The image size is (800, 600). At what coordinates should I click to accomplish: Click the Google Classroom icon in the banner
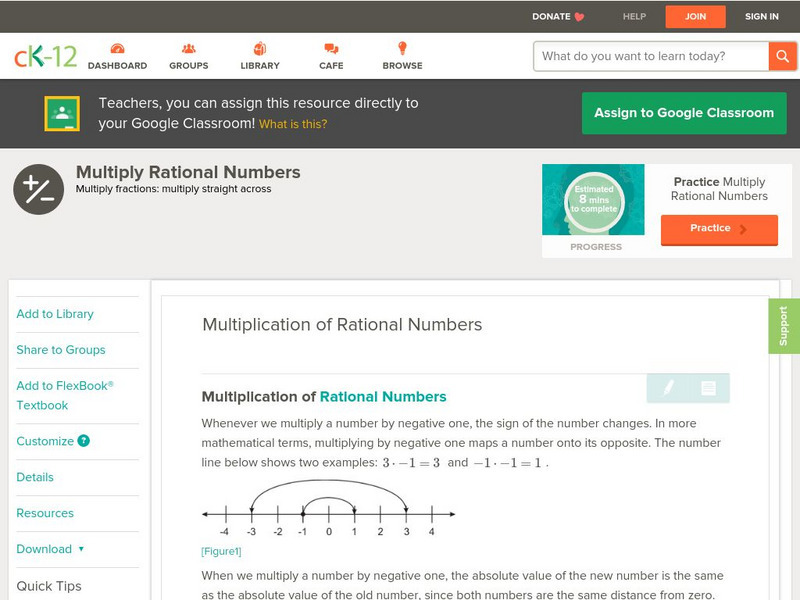(63, 112)
